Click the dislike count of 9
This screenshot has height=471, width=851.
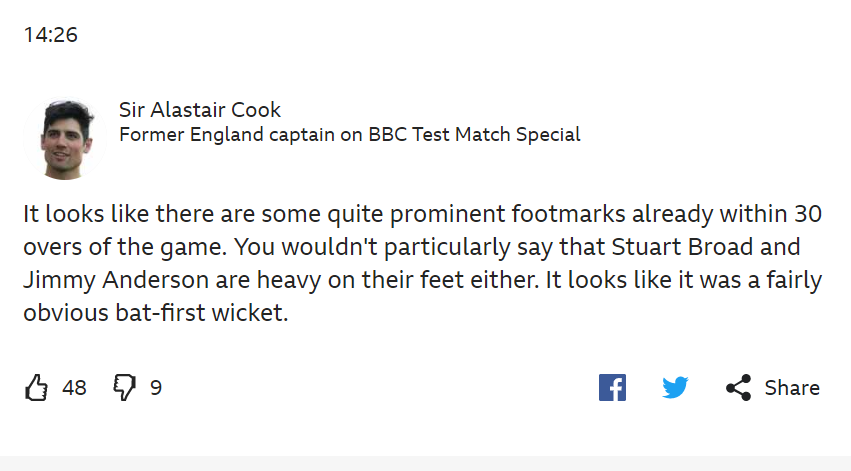pos(156,388)
